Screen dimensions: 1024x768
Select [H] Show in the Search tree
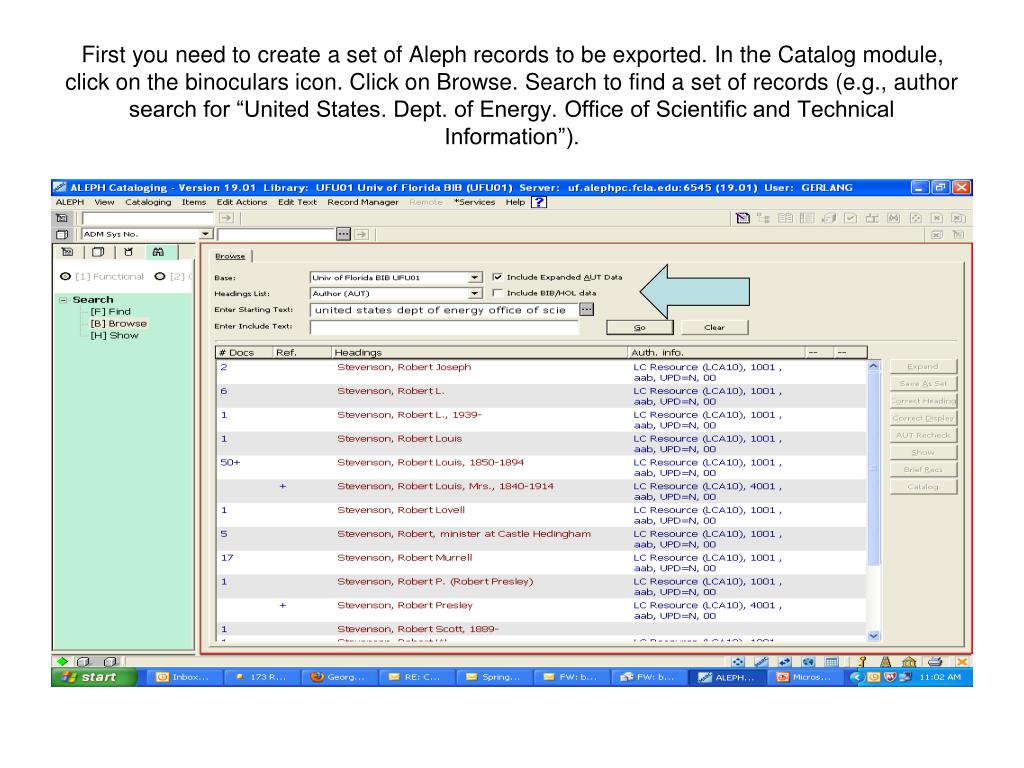coord(114,335)
